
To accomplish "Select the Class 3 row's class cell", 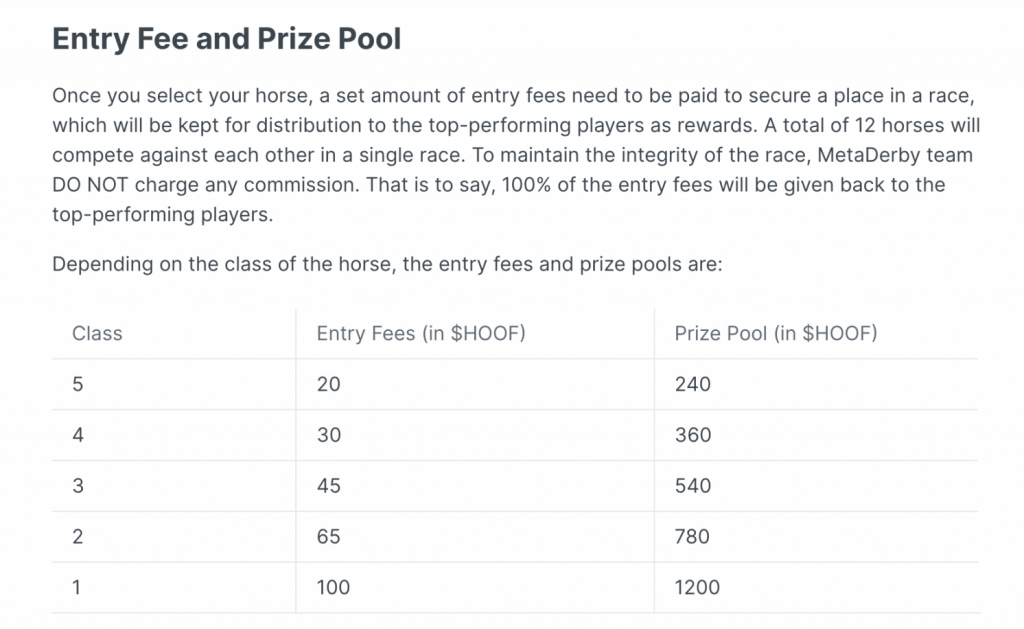I will coord(78,486).
